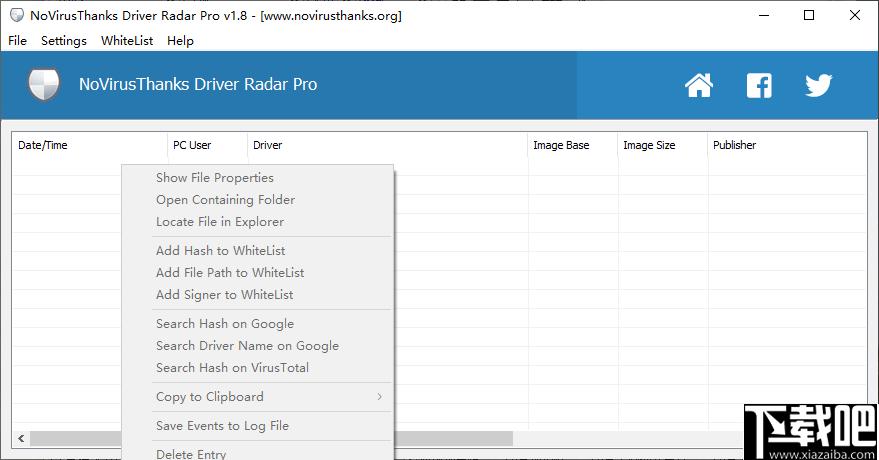The height and width of the screenshot is (460, 879).
Task: Choose Search Hash on Google
Action: (x=258, y=323)
